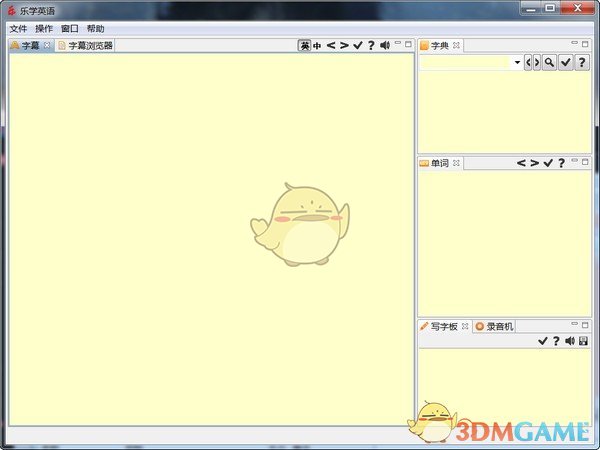Close the 字幕 tab
This screenshot has width=600, height=450.
46,46
